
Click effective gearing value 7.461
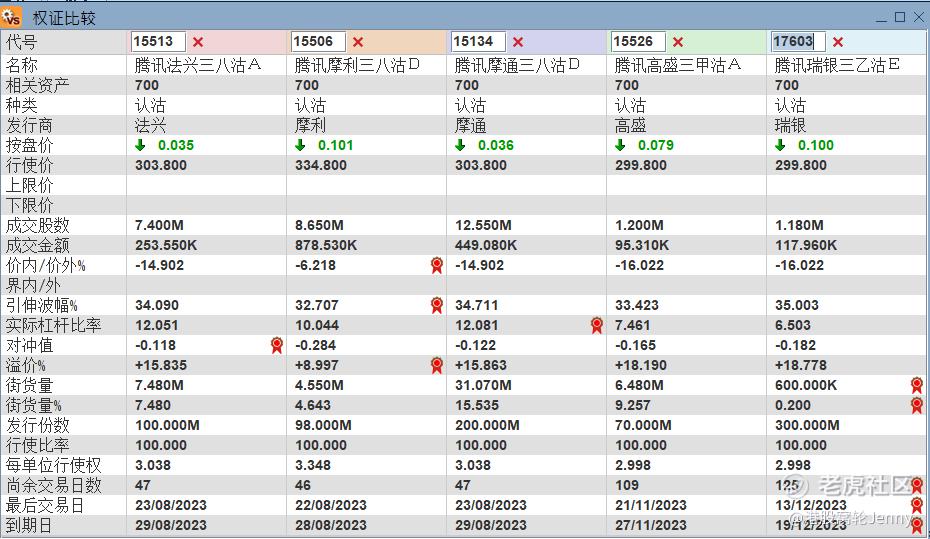632,326
